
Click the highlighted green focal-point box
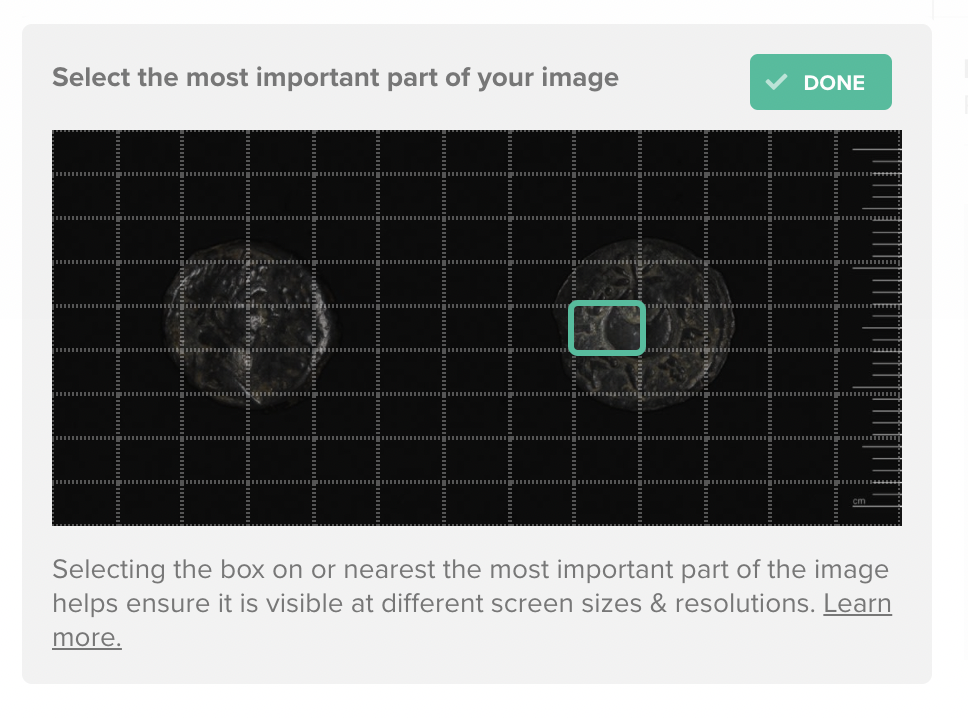607,328
